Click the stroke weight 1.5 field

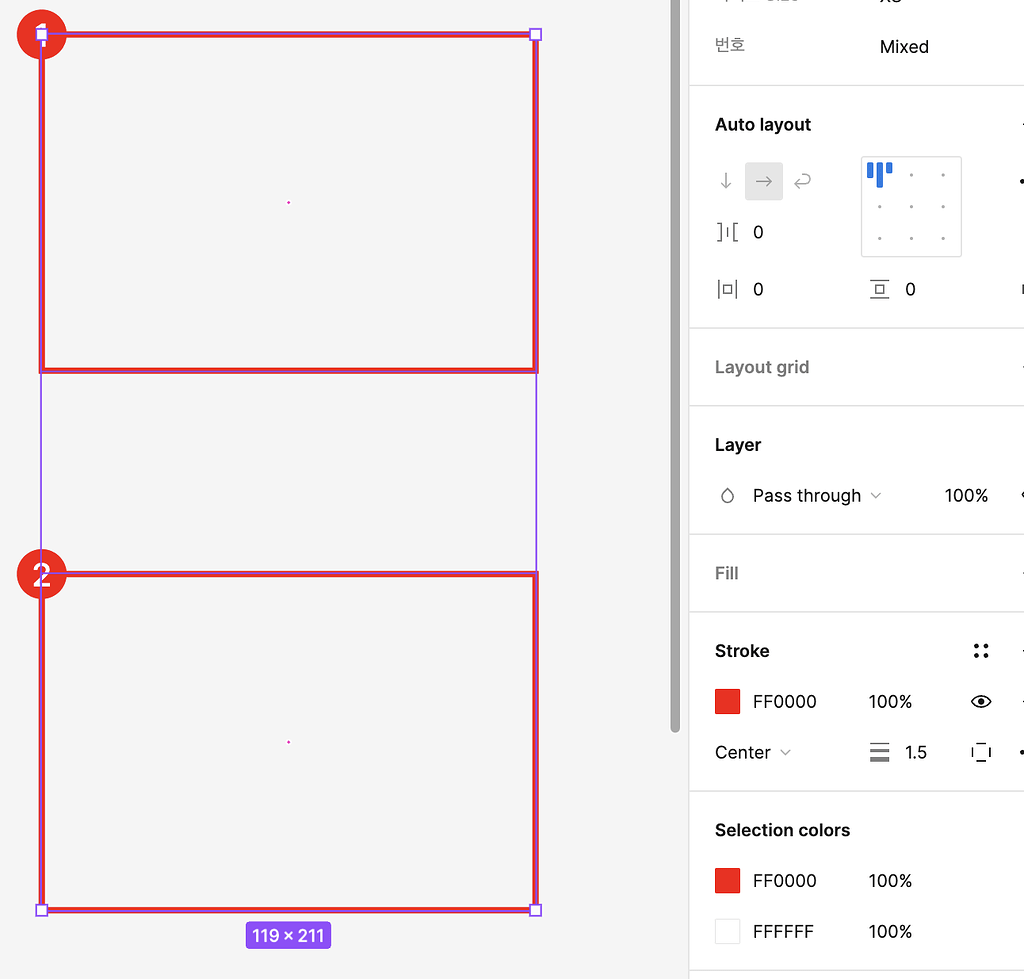tap(916, 752)
